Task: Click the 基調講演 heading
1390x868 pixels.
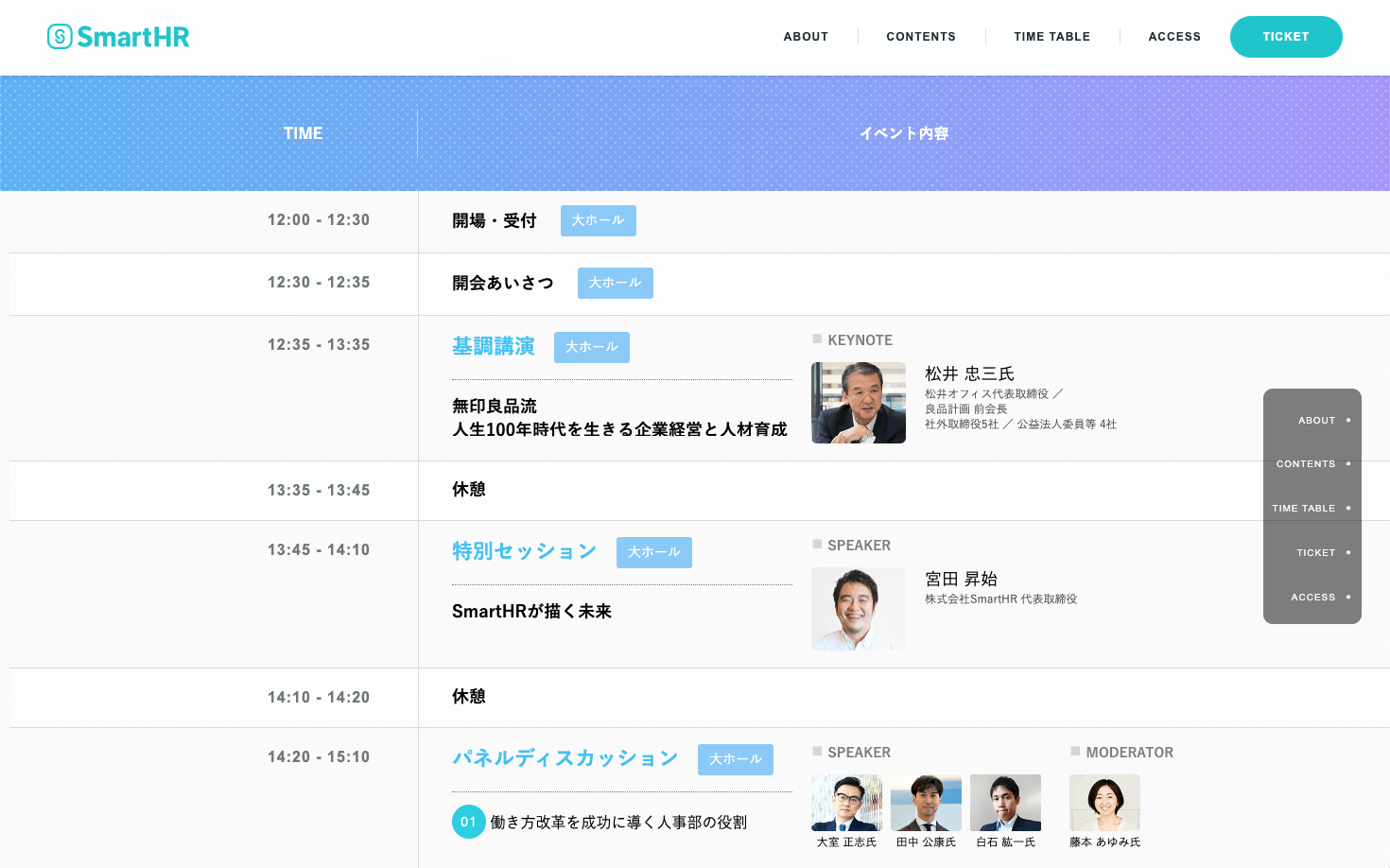Action: [x=494, y=346]
